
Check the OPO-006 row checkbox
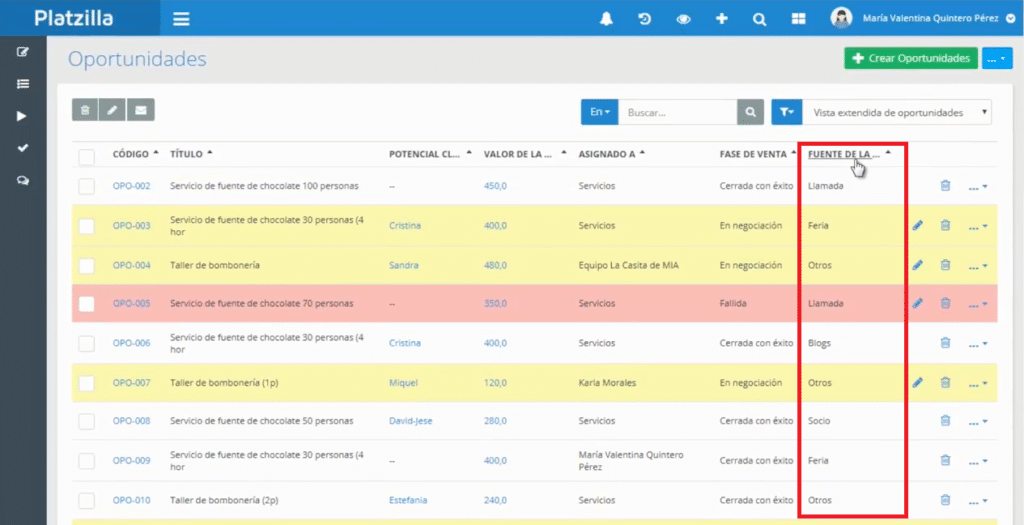tap(86, 343)
